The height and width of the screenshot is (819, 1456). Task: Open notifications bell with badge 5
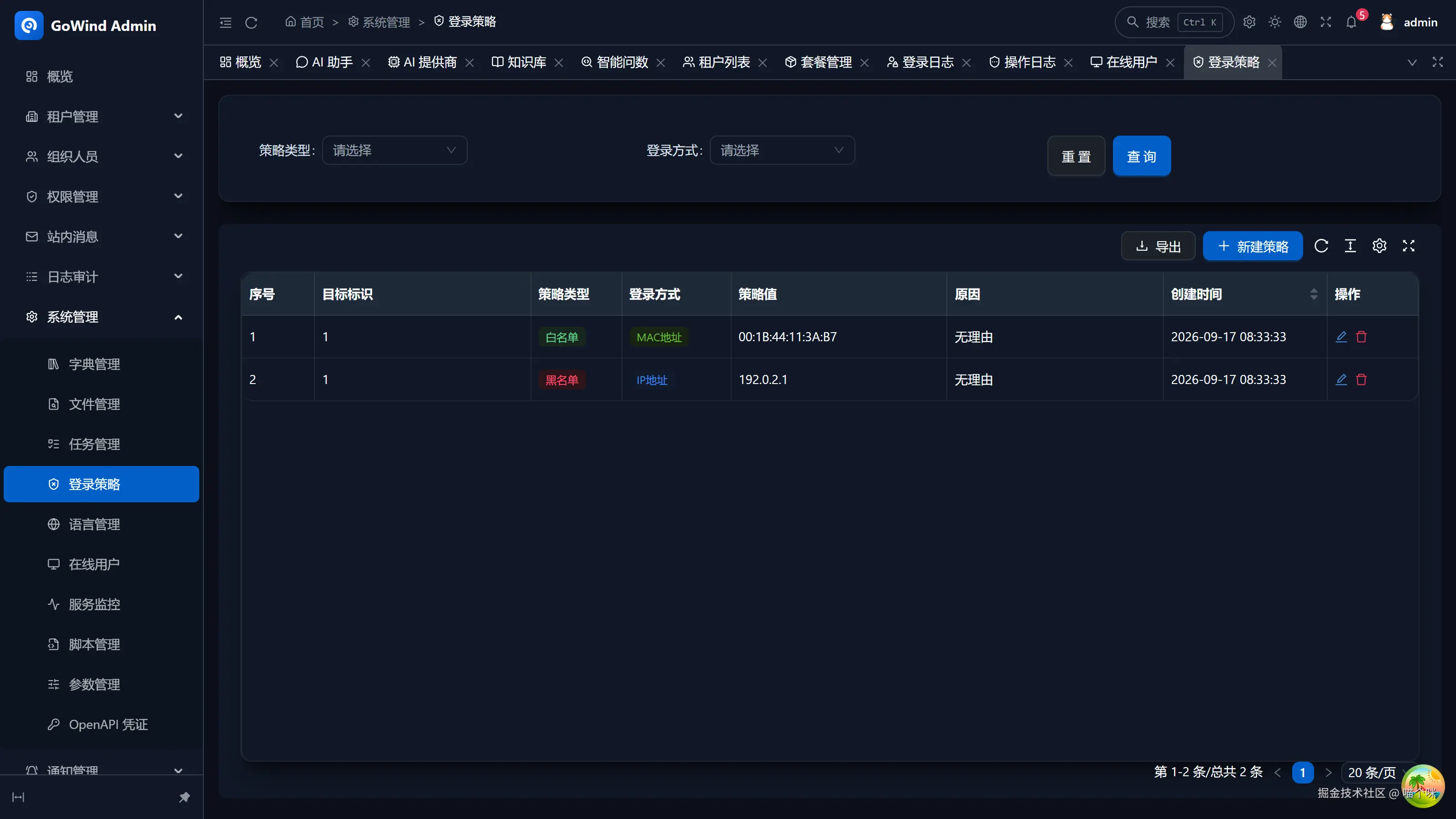[1352, 22]
